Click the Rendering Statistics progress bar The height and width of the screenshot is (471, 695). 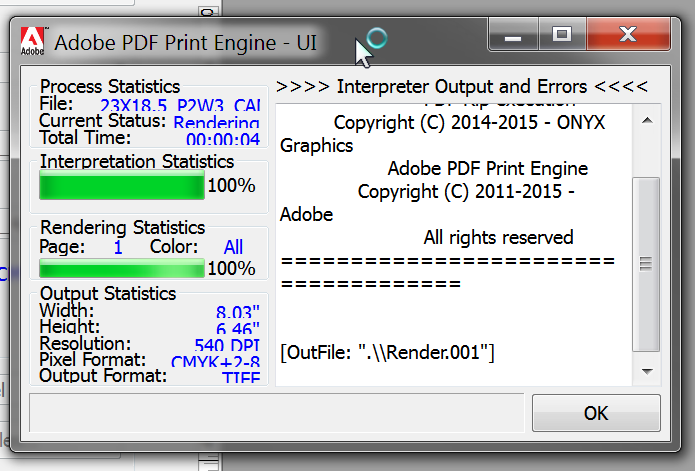(122, 268)
